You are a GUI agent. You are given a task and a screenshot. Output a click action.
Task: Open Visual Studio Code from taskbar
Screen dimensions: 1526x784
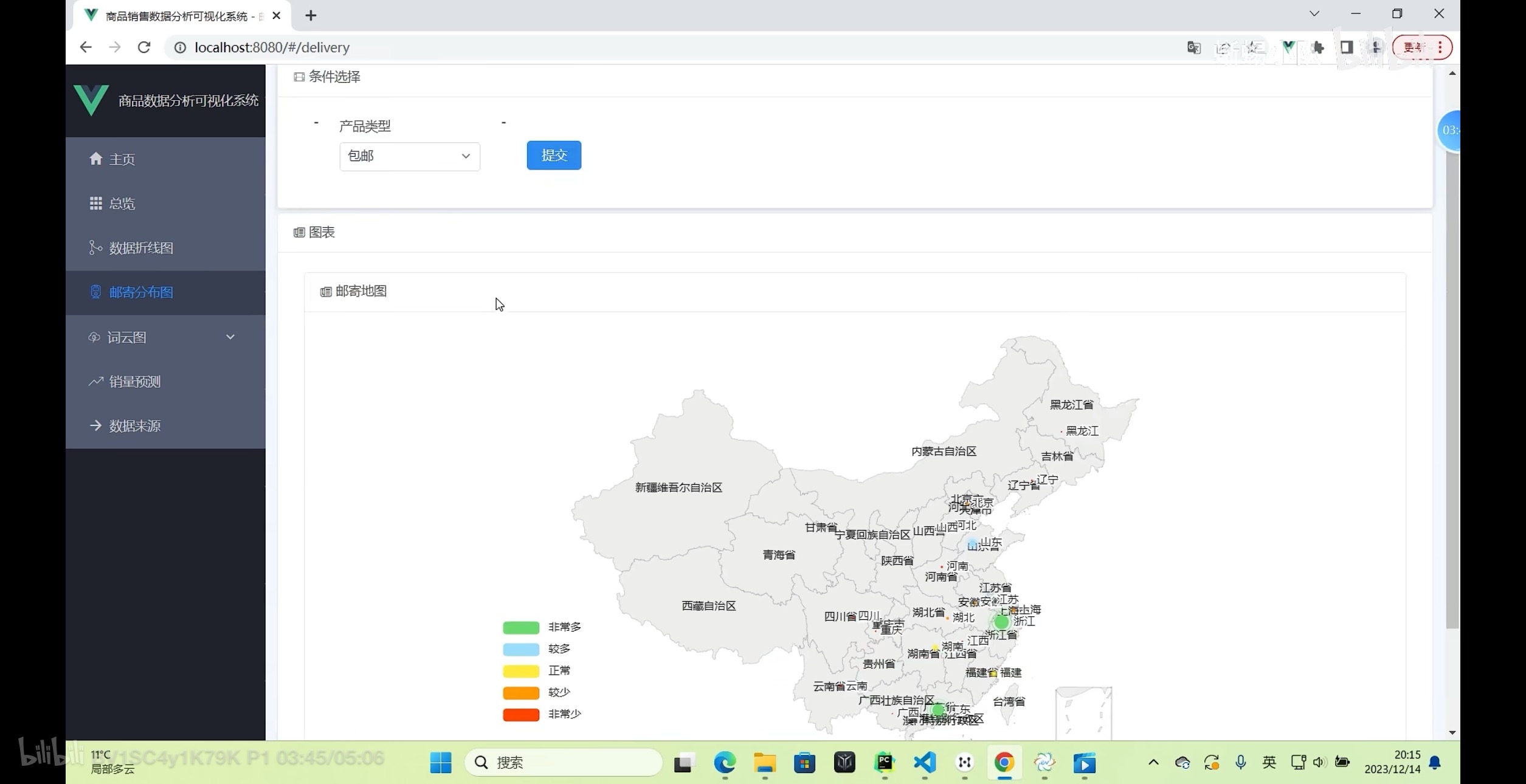pyautogui.click(x=925, y=762)
